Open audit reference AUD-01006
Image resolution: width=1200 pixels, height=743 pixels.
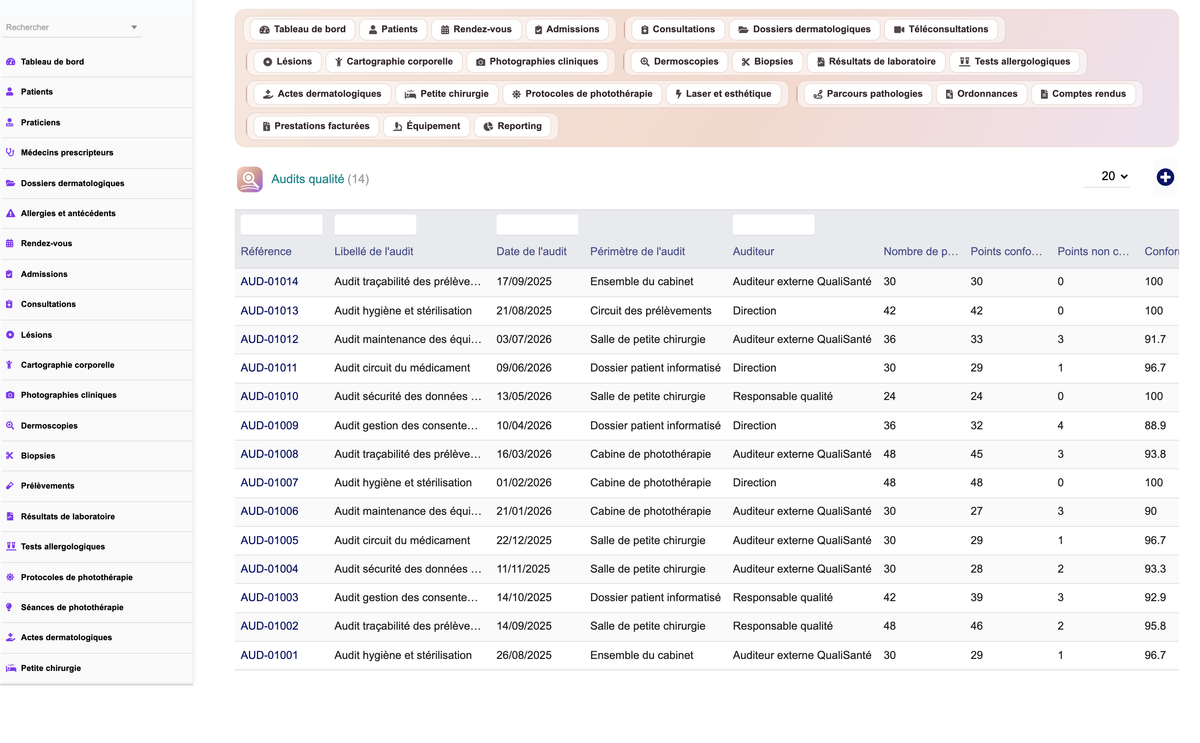click(269, 511)
